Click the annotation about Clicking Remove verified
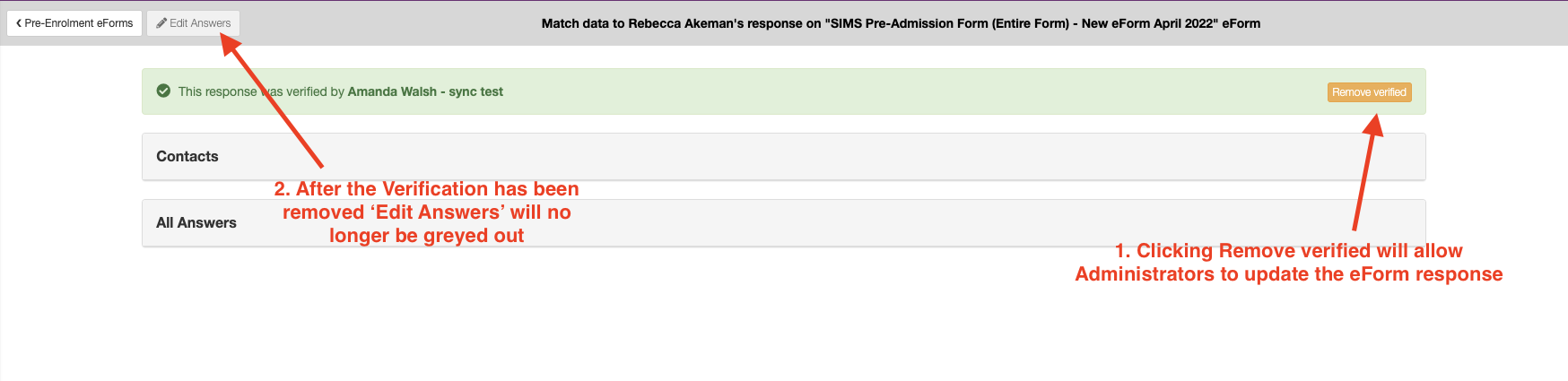The width and height of the screenshot is (1568, 381). point(1289,263)
